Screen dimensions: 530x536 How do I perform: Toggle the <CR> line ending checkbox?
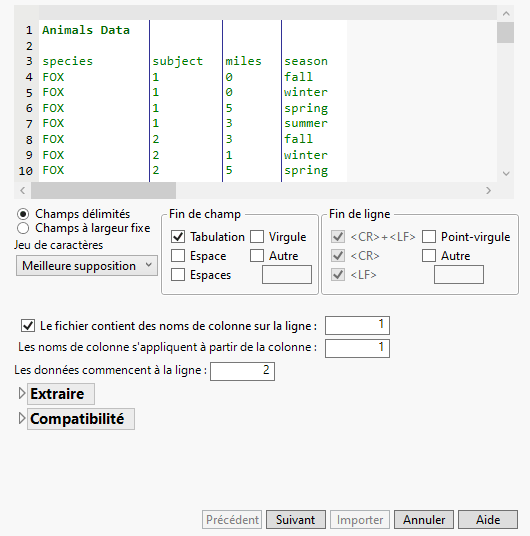338,256
